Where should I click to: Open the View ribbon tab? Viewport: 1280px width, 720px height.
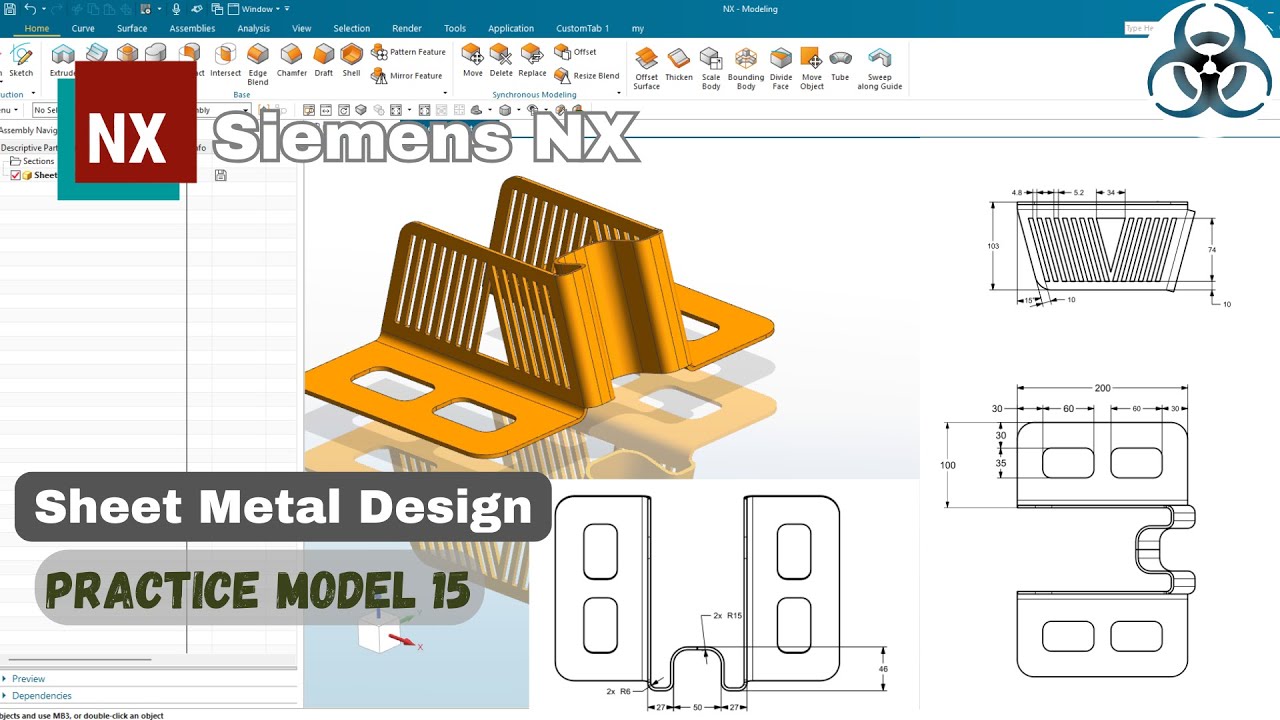click(x=301, y=29)
